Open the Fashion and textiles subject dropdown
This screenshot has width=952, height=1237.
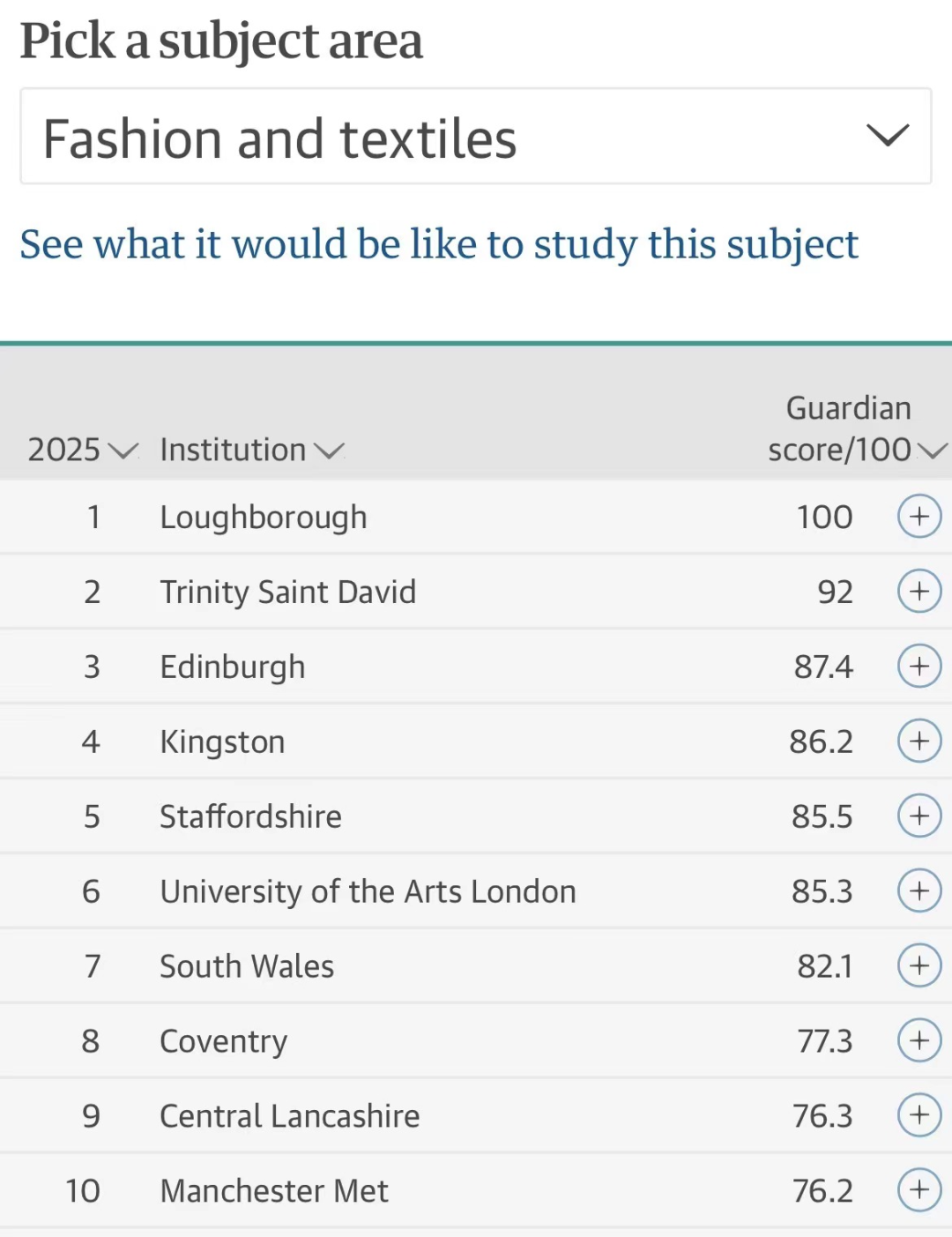coord(476,137)
